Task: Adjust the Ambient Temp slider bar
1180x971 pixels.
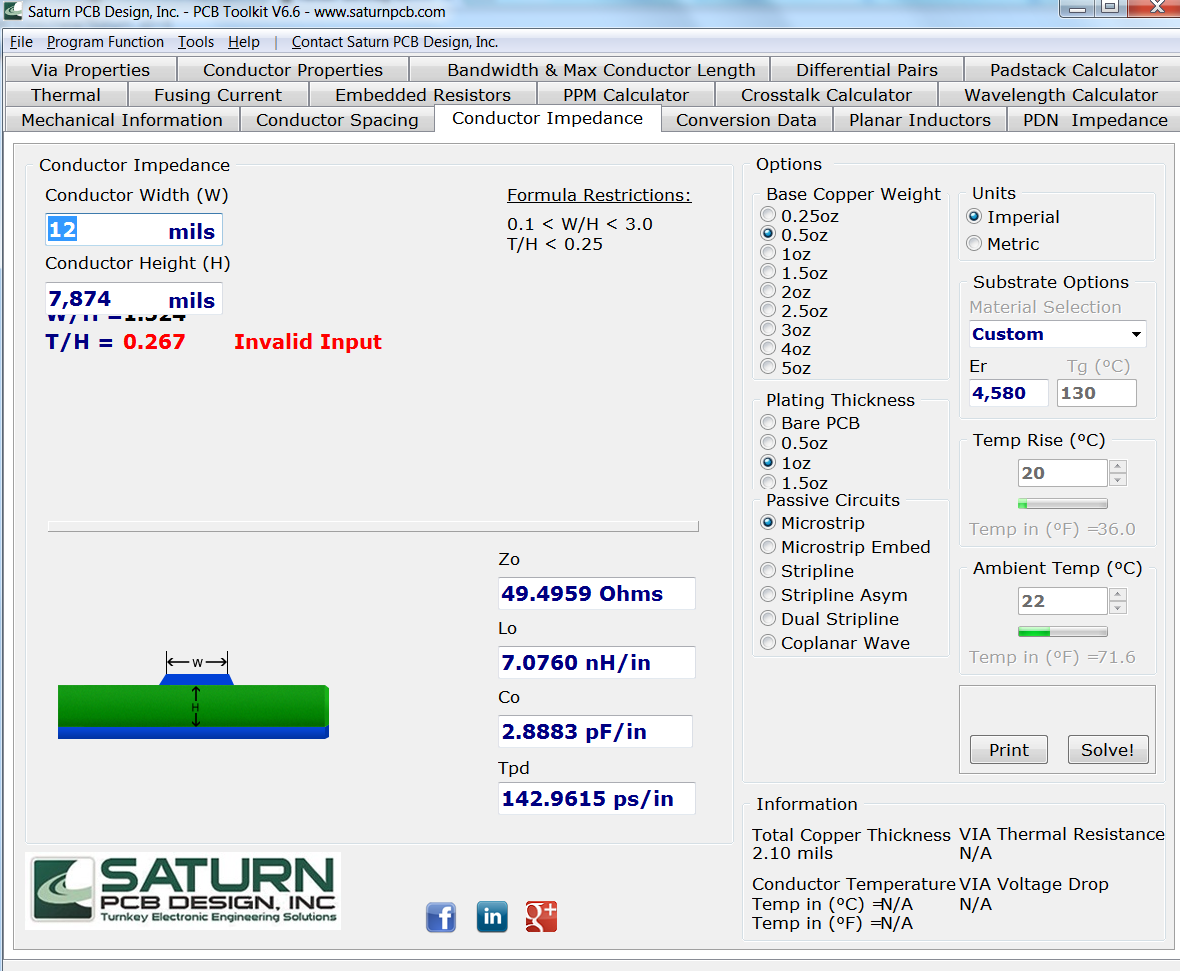Action: coord(1063,632)
